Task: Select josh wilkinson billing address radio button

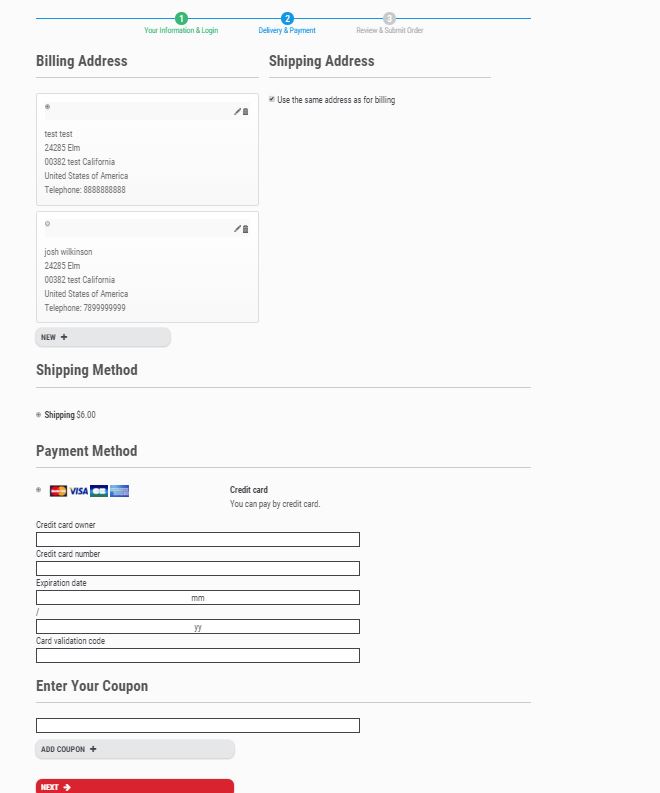Action: pos(47,223)
